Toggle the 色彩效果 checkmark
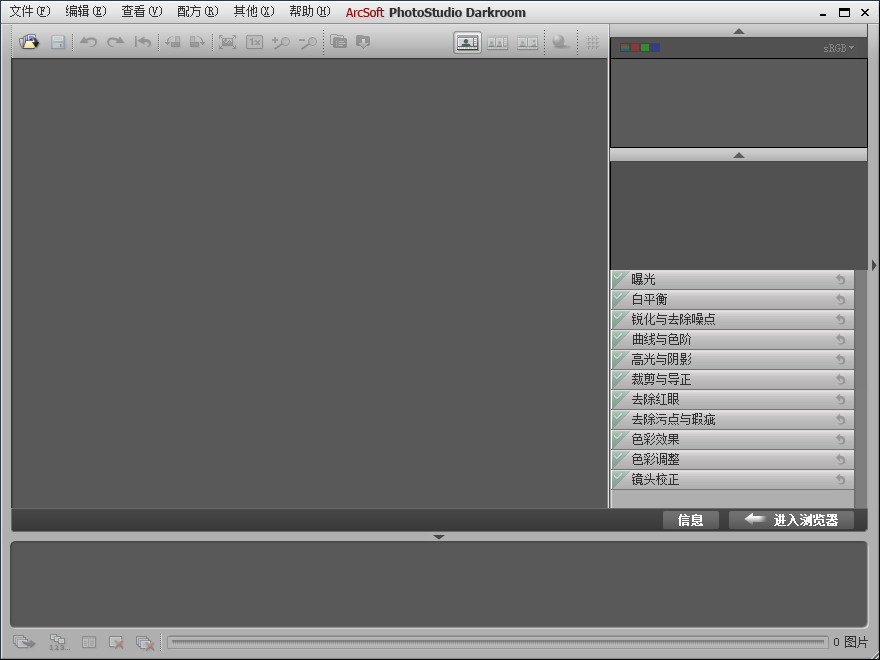This screenshot has height=660, width=880. (620, 439)
